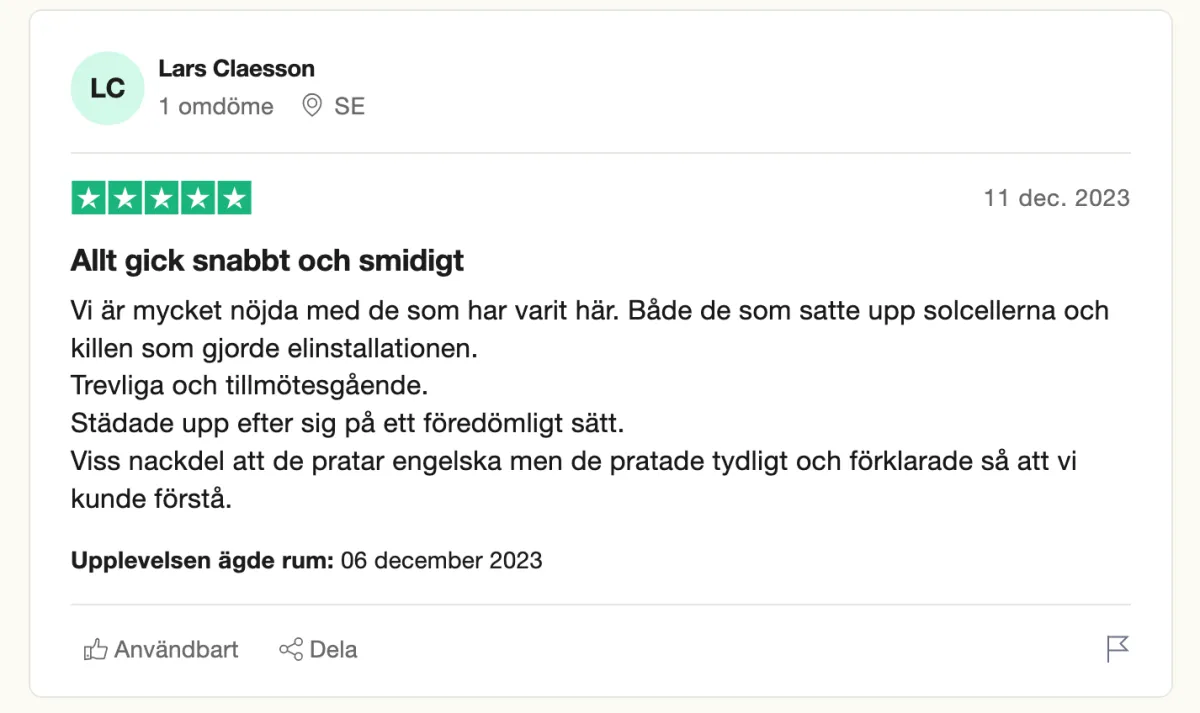Click the review date 11 dec. 2023
Screen dimensions: 1200x713
[x=1056, y=198]
